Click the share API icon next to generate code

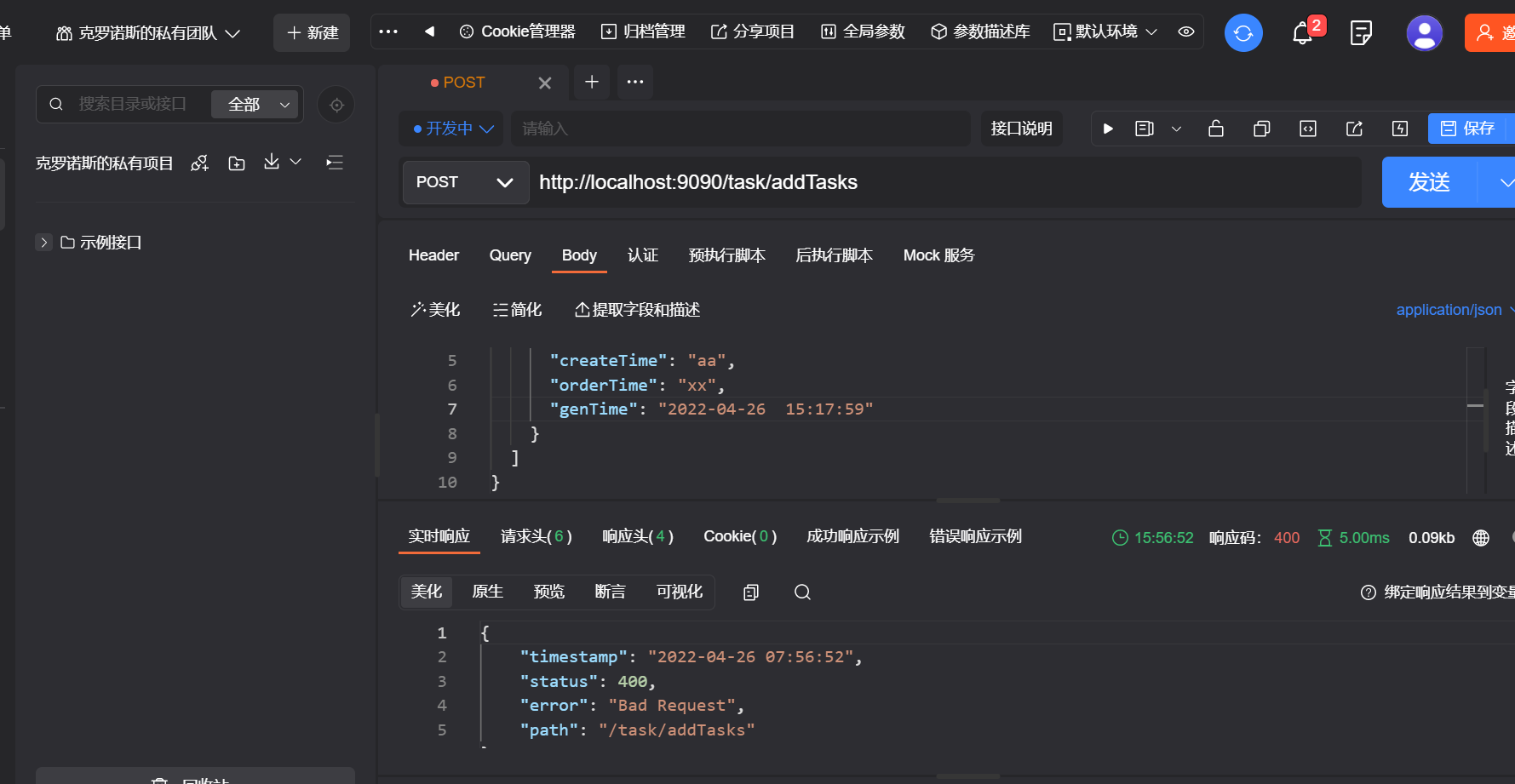pos(1354,129)
